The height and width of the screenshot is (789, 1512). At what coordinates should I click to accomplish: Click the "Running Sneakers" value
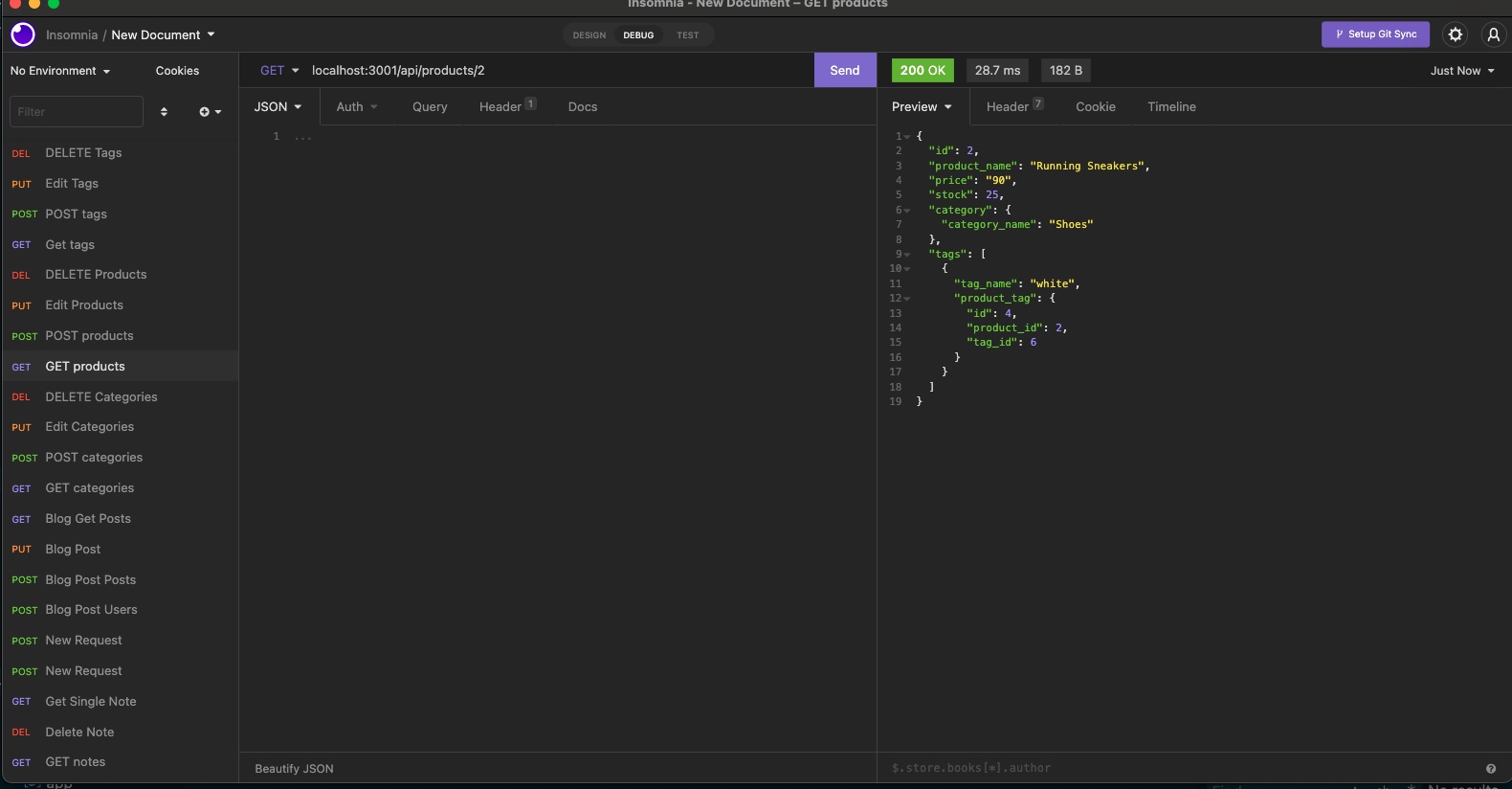click(1086, 167)
